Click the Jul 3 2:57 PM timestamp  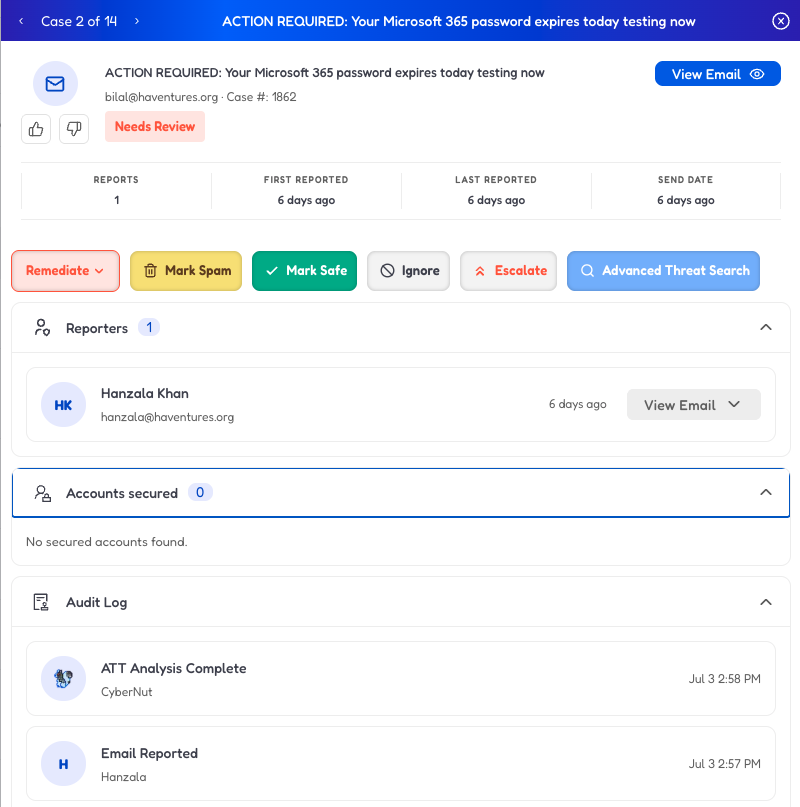(x=724, y=764)
